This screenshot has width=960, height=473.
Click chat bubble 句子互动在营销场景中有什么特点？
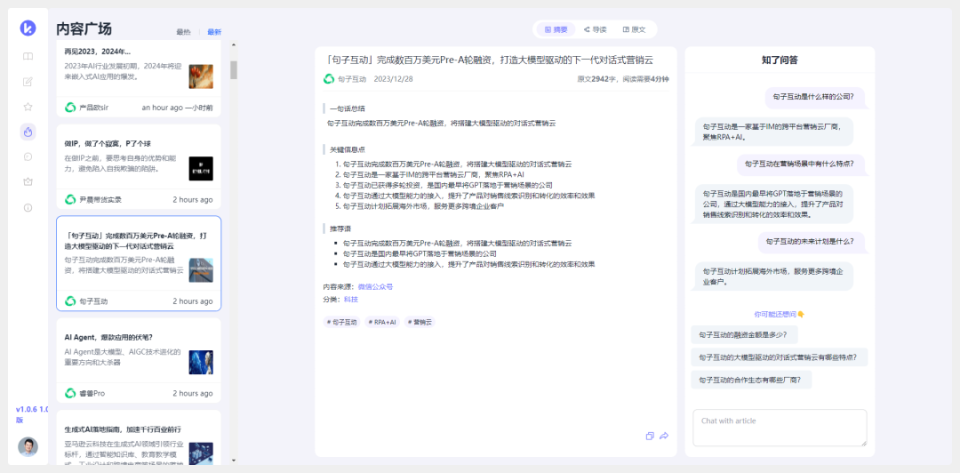coord(801,163)
